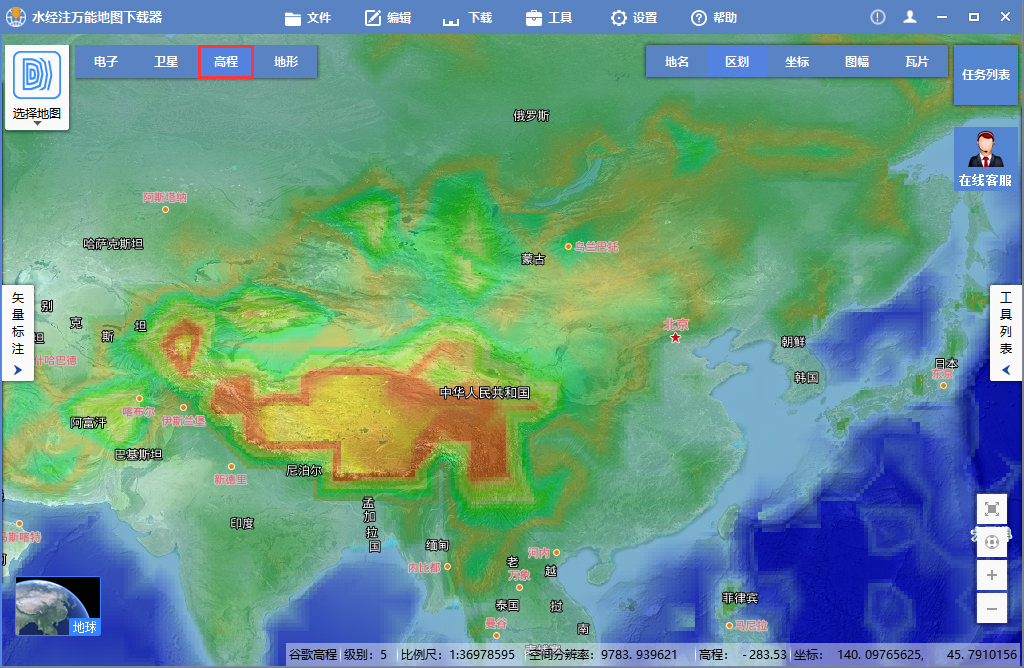
Task: Click the info icon in the titlebar
Action: [x=877, y=16]
